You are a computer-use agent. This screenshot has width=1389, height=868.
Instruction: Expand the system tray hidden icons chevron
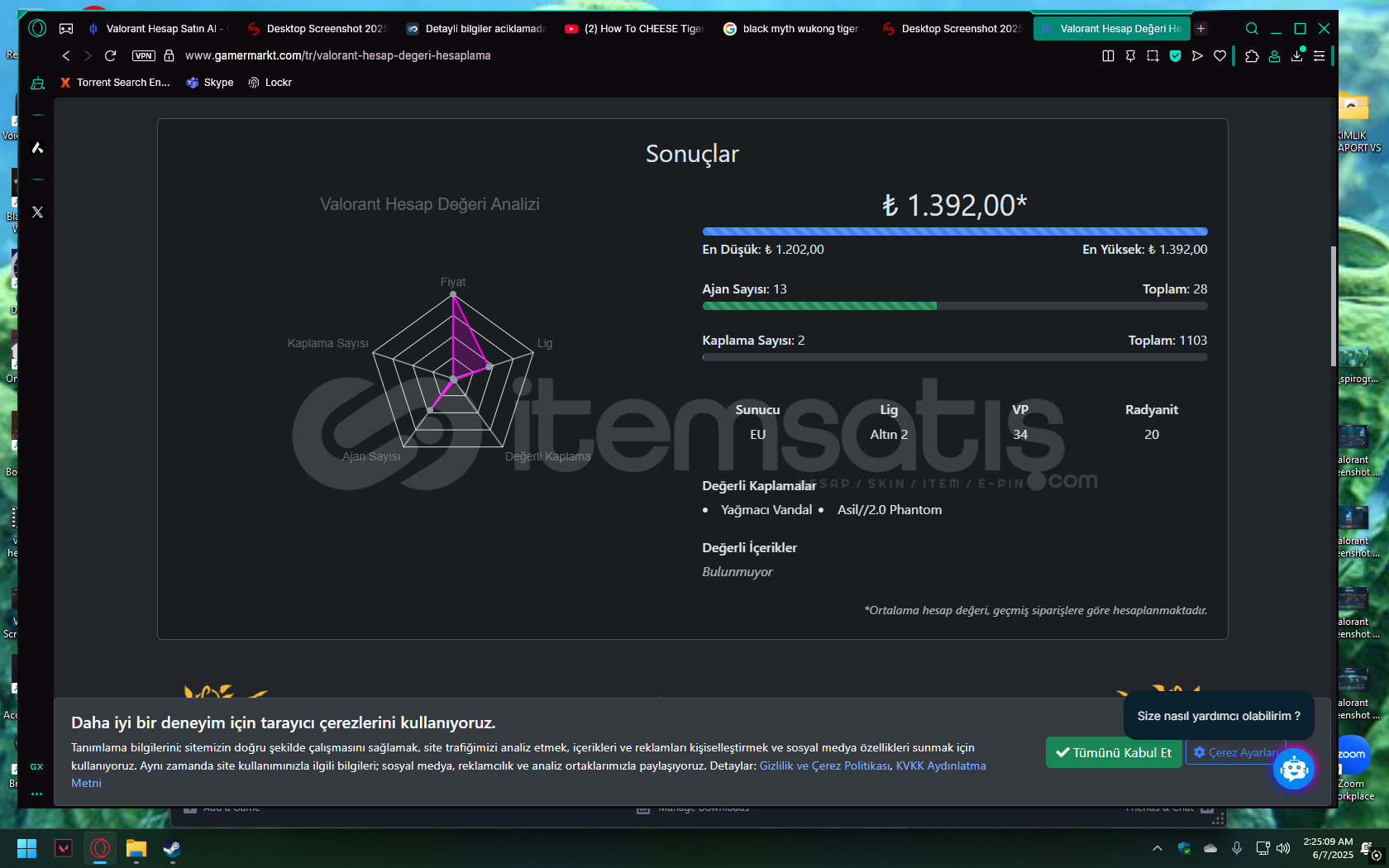[x=1157, y=848]
